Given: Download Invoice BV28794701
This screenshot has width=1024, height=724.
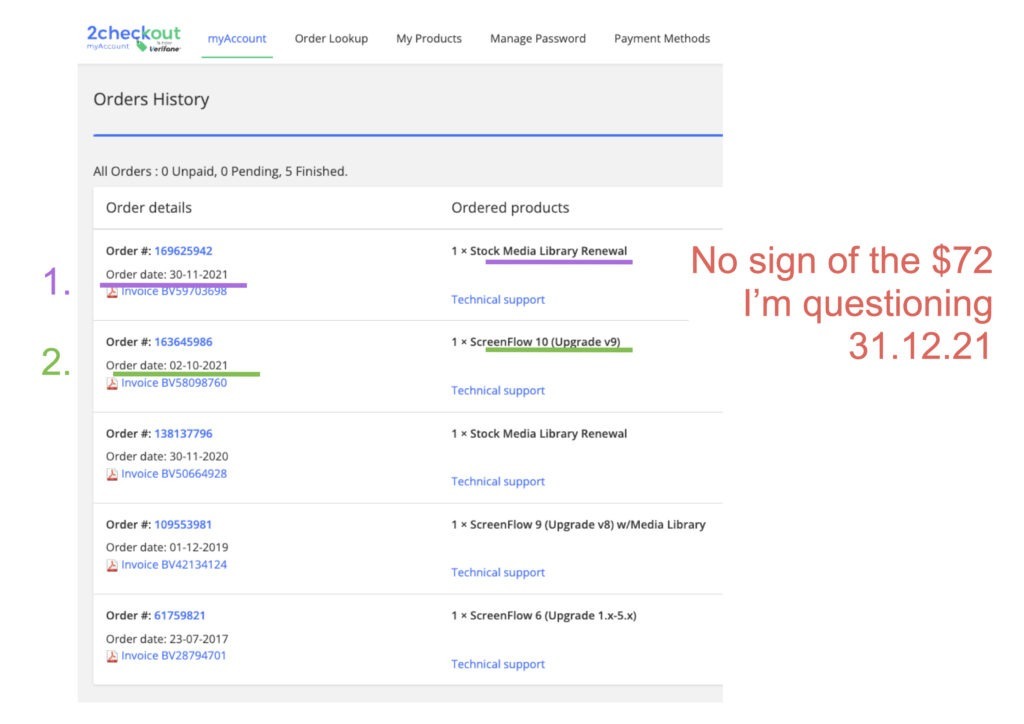Looking at the screenshot, I should tap(174, 655).
